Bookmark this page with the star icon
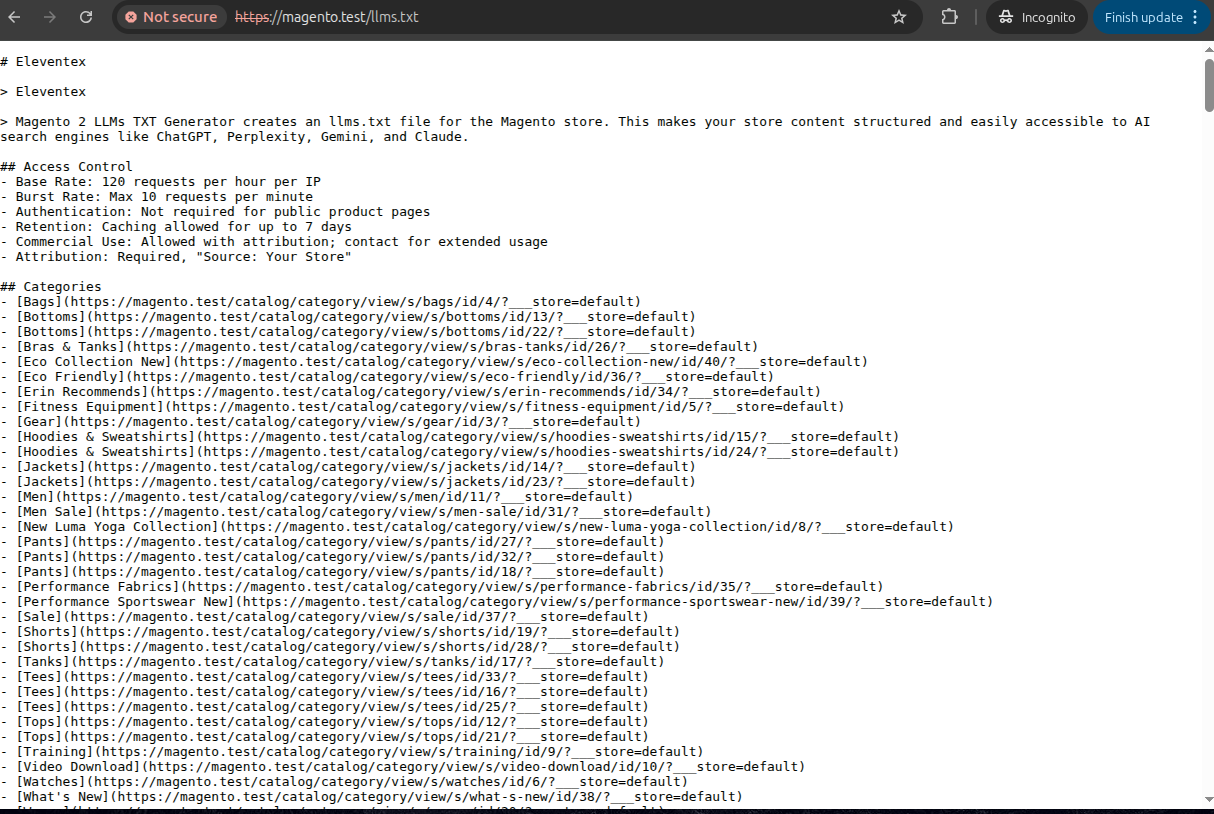Image resolution: width=1214 pixels, height=814 pixels. pyautogui.click(x=898, y=17)
